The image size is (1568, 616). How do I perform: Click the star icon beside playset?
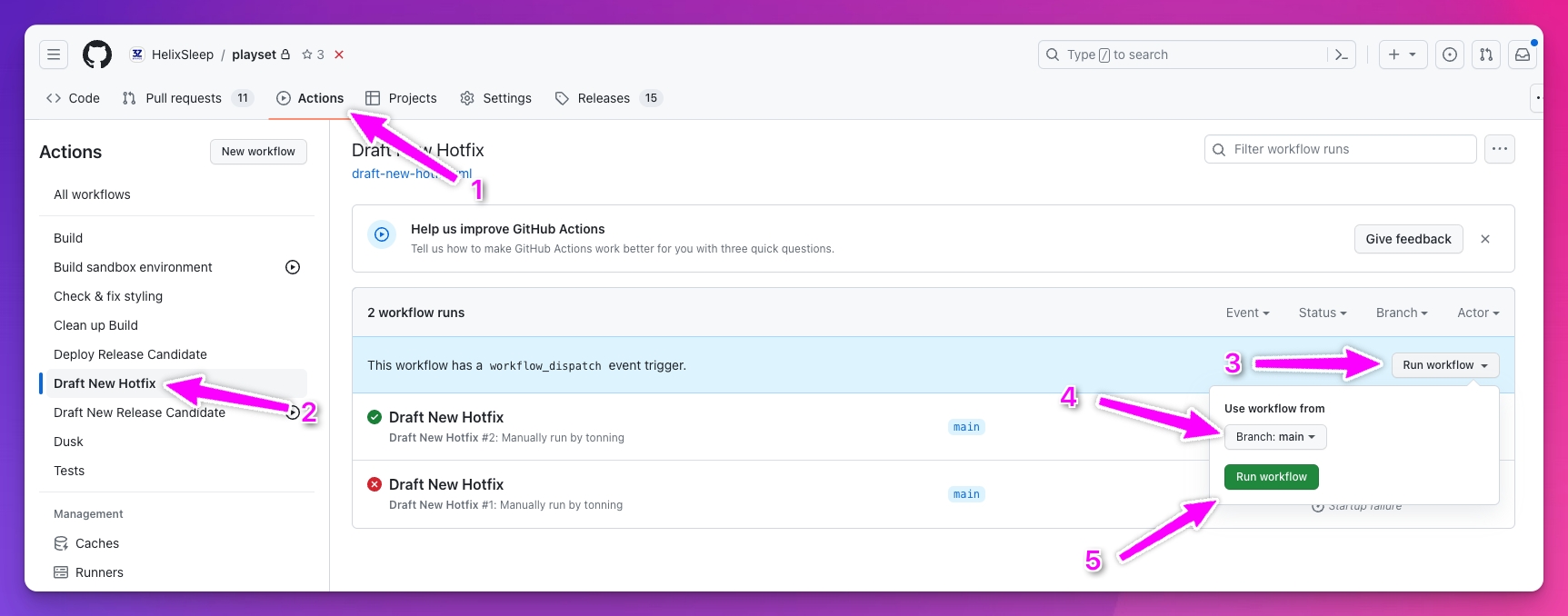(307, 55)
